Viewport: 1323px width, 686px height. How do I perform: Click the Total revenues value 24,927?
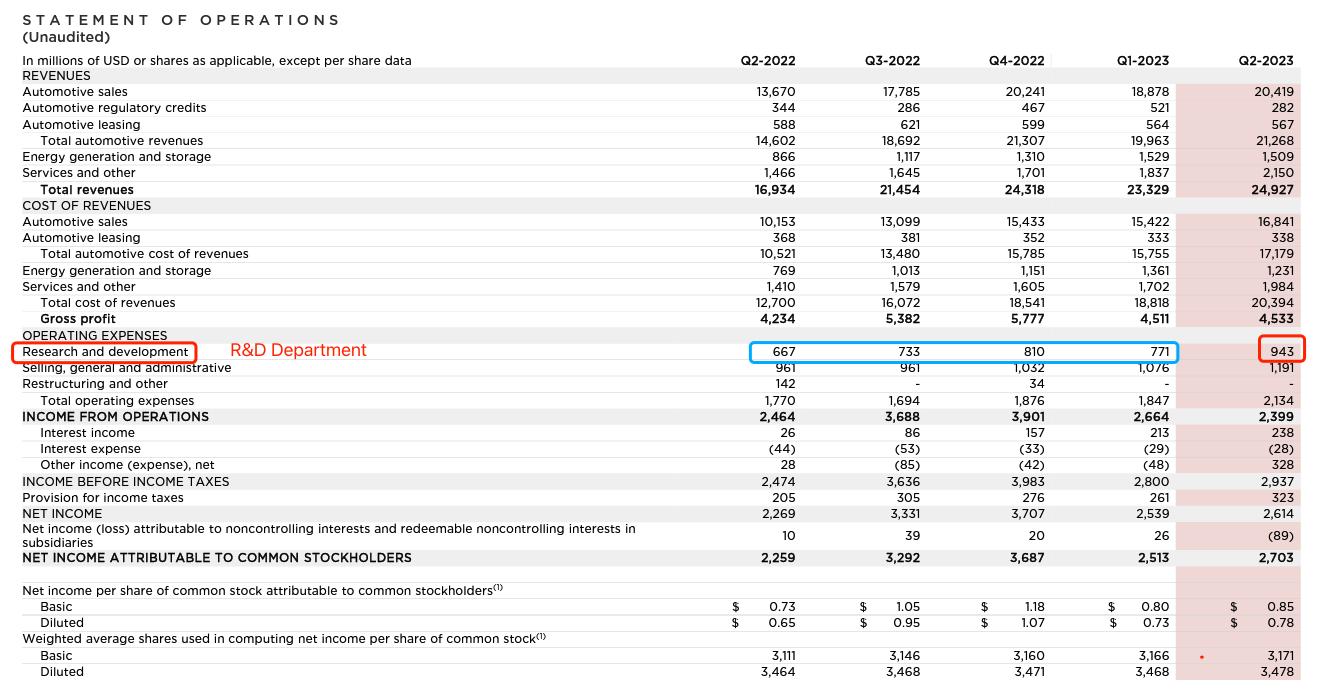[1274, 189]
